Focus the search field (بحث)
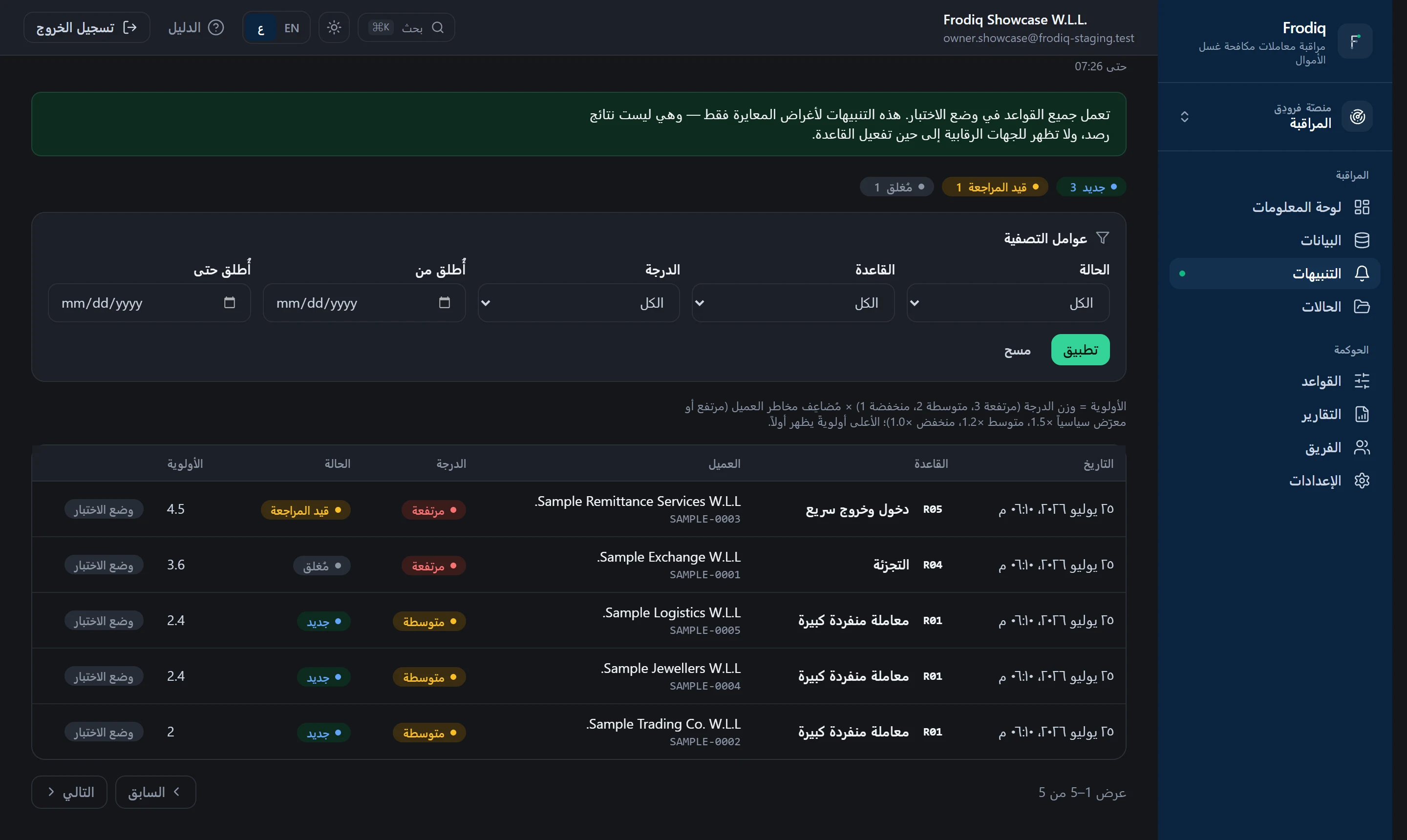This screenshot has width=1407, height=840. pos(406,27)
